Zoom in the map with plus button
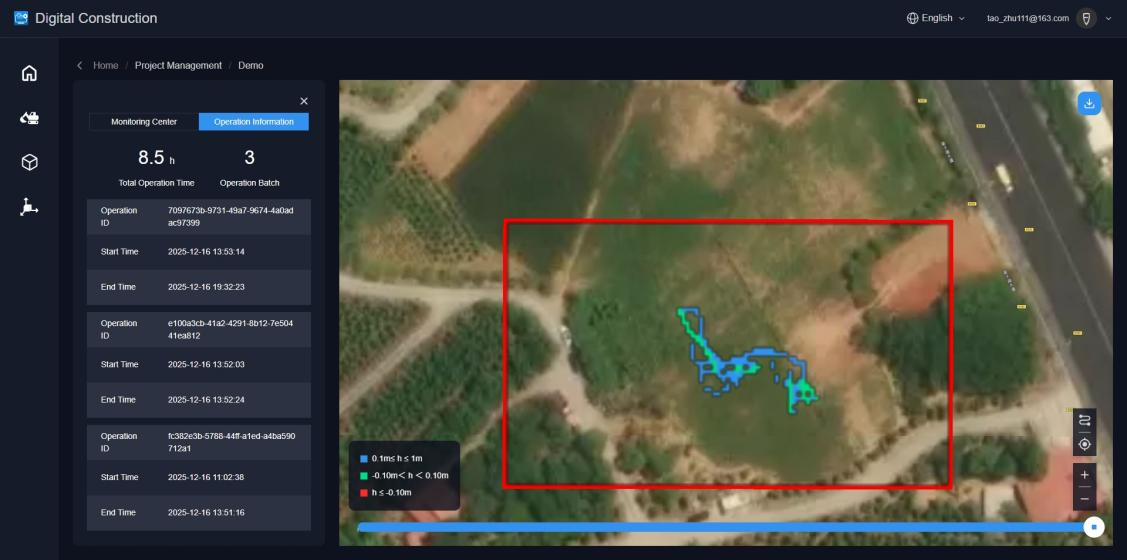Screen dimensions: 1127x560 coord(1085,473)
